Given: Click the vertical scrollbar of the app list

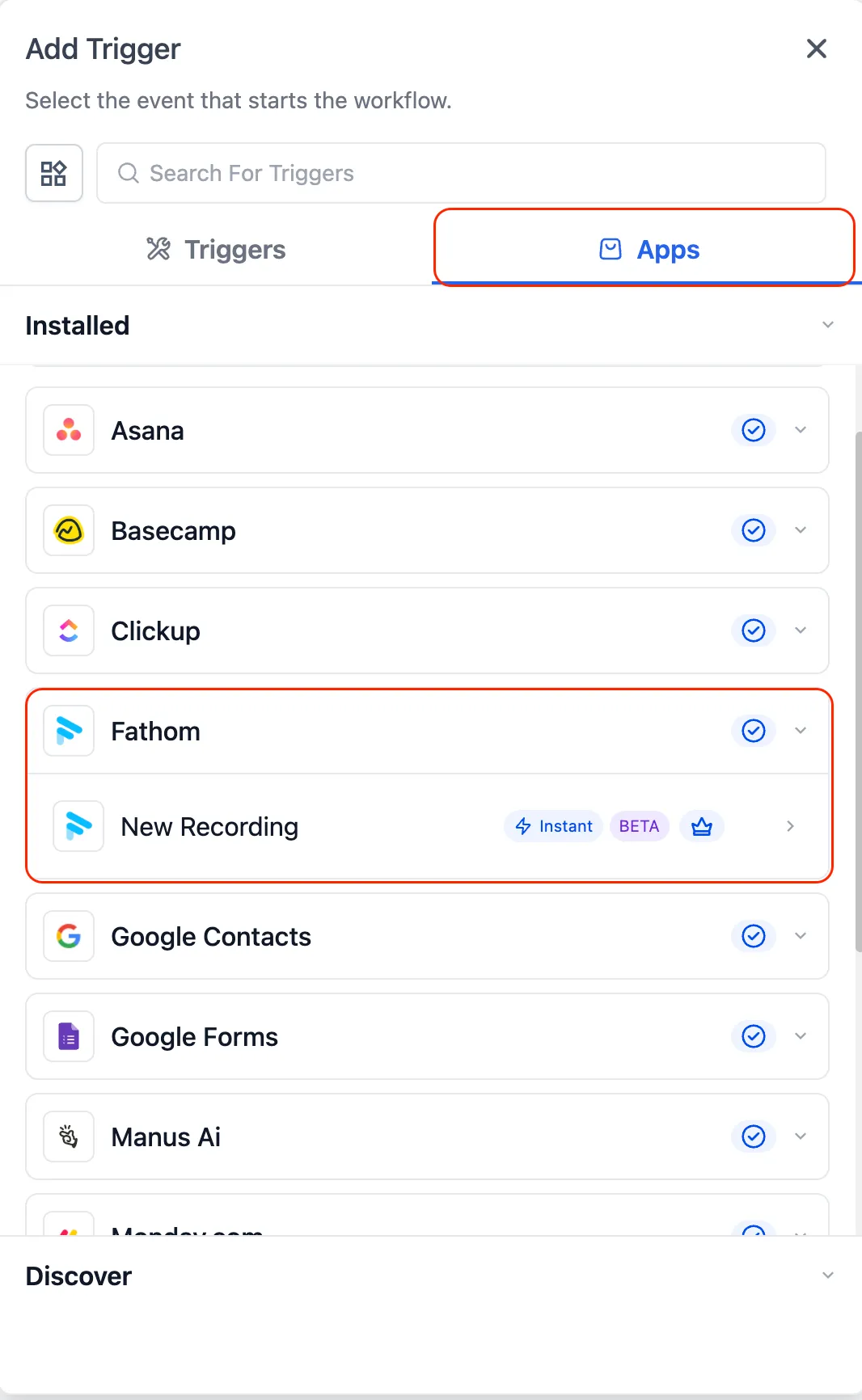Looking at the screenshot, I should pos(858,687).
